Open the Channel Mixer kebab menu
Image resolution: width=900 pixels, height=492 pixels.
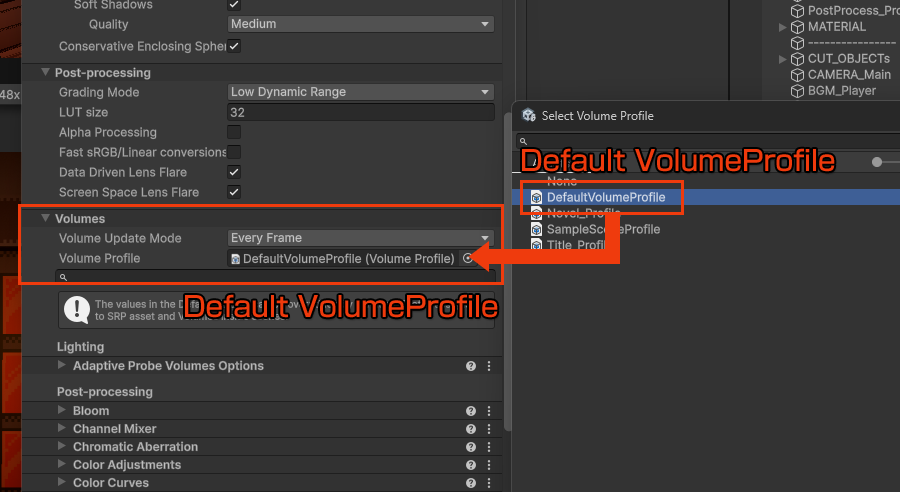point(489,429)
